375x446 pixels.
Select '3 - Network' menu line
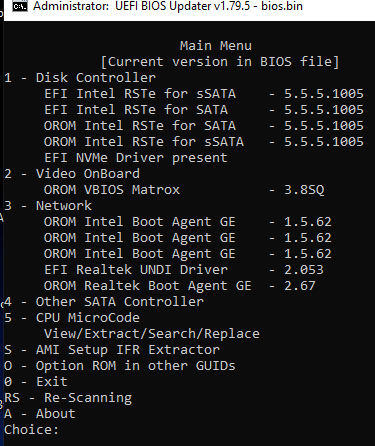point(48,206)
